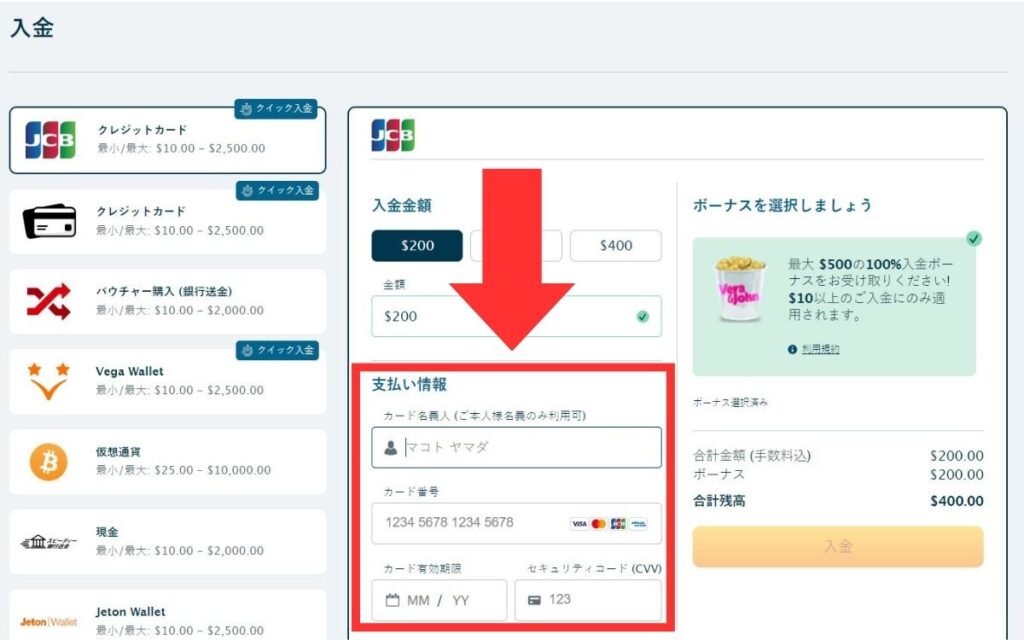Edit the 金額 amount field showing $200
Image resolution: width=1024 pixels, height=640 pixels.
tap(500, 316)
